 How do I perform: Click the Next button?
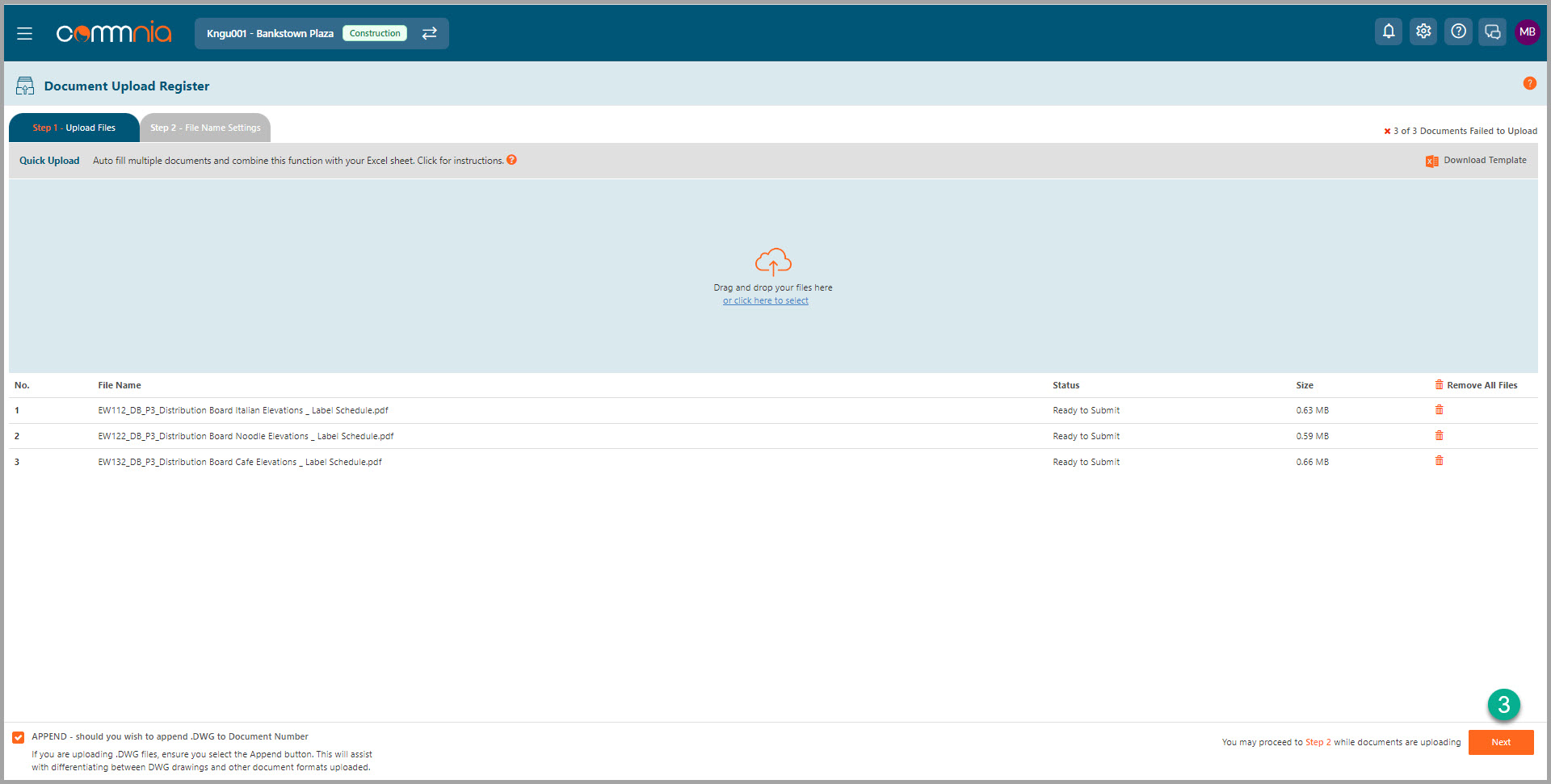[x=1500, y=742]
